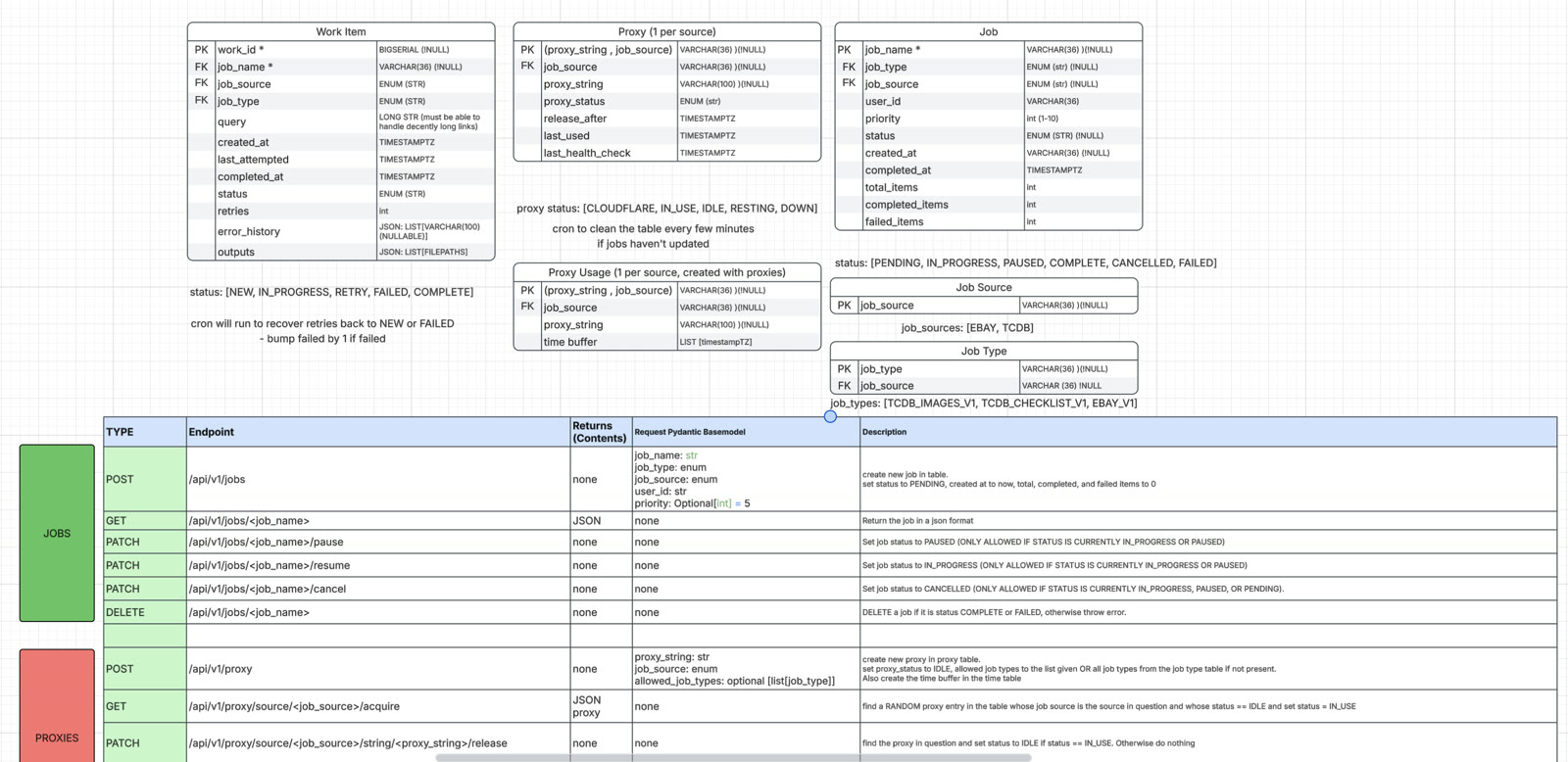
Task: Click the "JSON proxy" returns cell
Action: pos(601,706)
